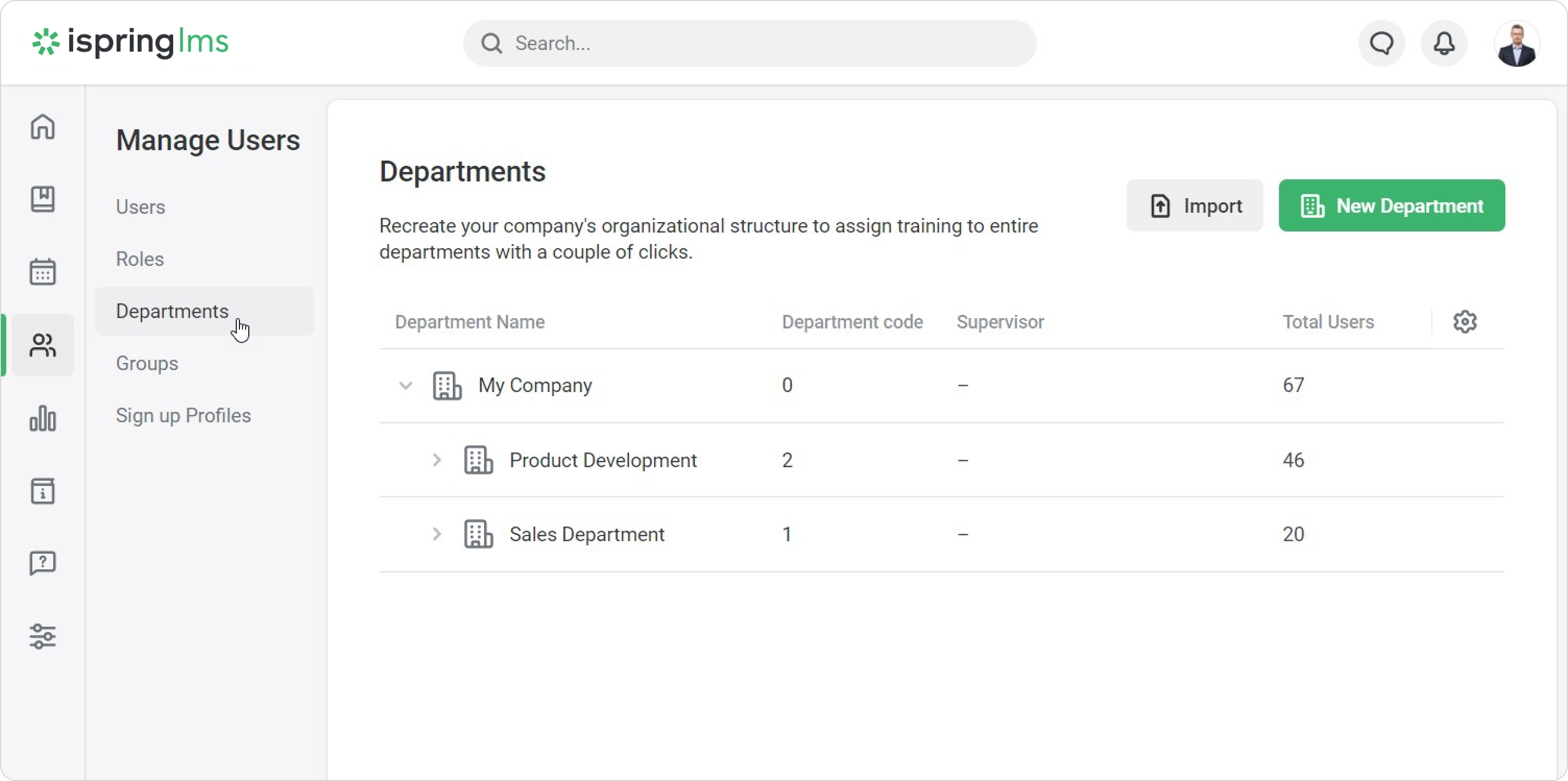Open the info page icon in sidebar
The image size is (1568, 781).
(x=43, y=491)
